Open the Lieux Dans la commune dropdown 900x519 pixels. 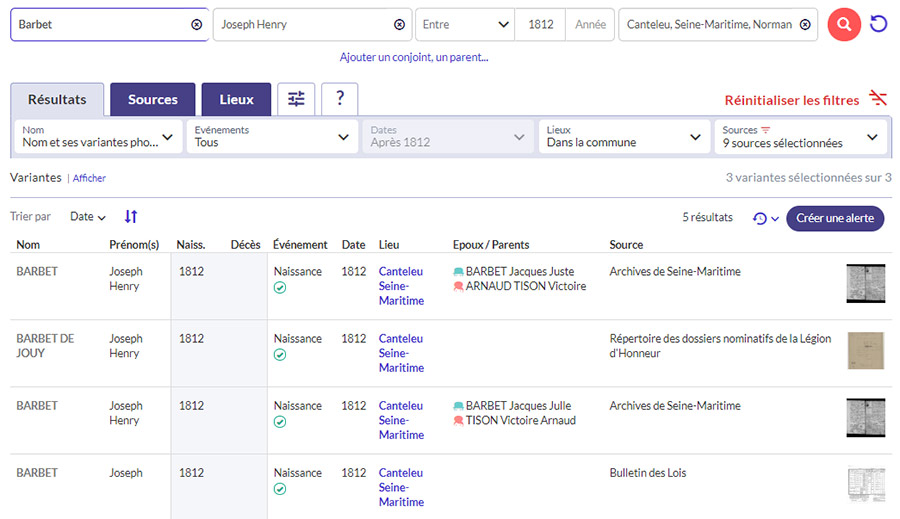tap(624, 137)
